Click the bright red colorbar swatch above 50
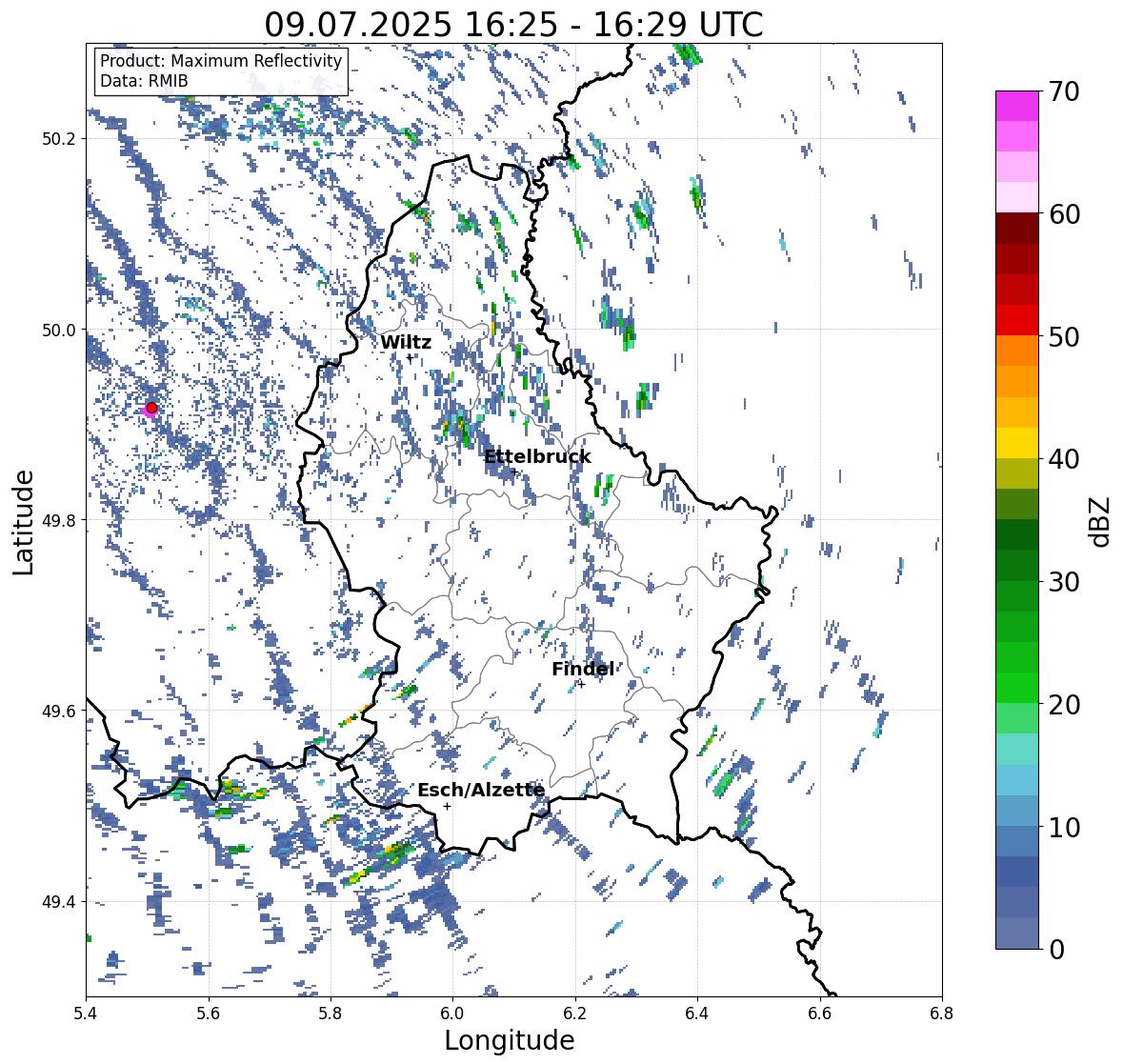Image resolution: width=1123 pixels, height=1064 pixels. (x=1017, y=320)
